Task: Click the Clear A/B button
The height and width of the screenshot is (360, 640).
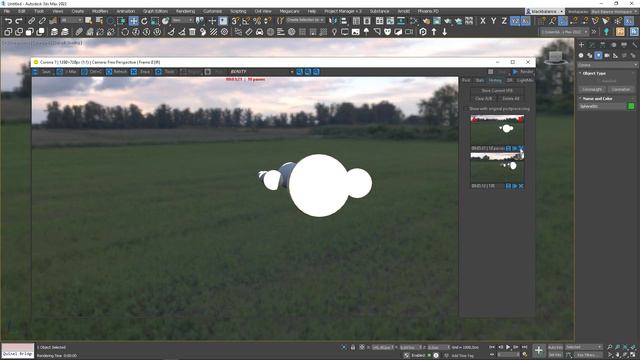Action: pyautogui.click(x=483, y=99)
